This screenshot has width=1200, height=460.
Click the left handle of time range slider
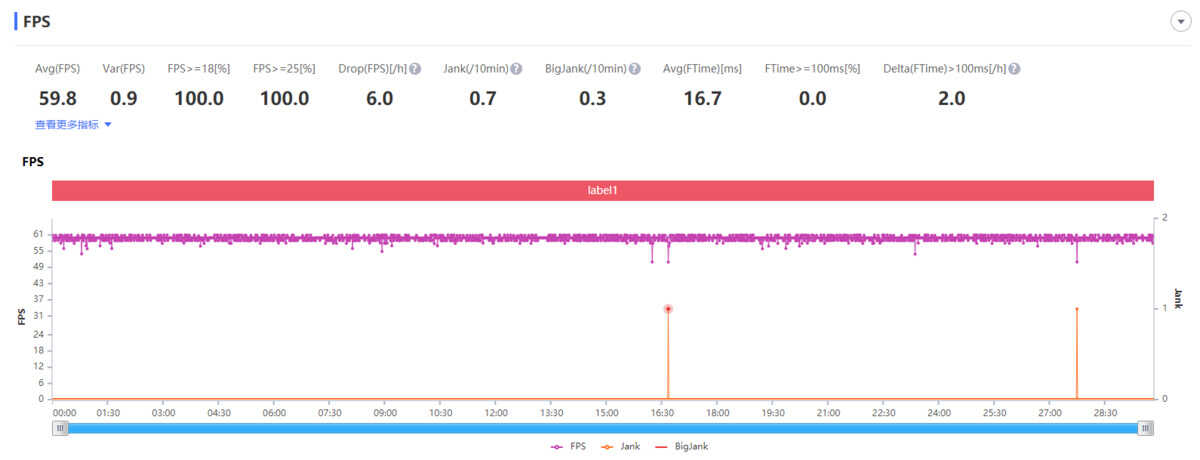[61, 428]
